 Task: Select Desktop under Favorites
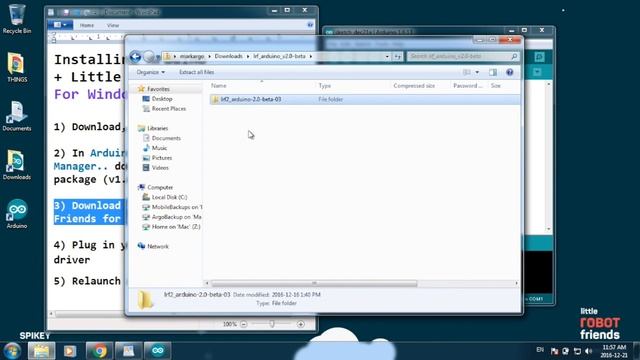click(x=162, y=99)
